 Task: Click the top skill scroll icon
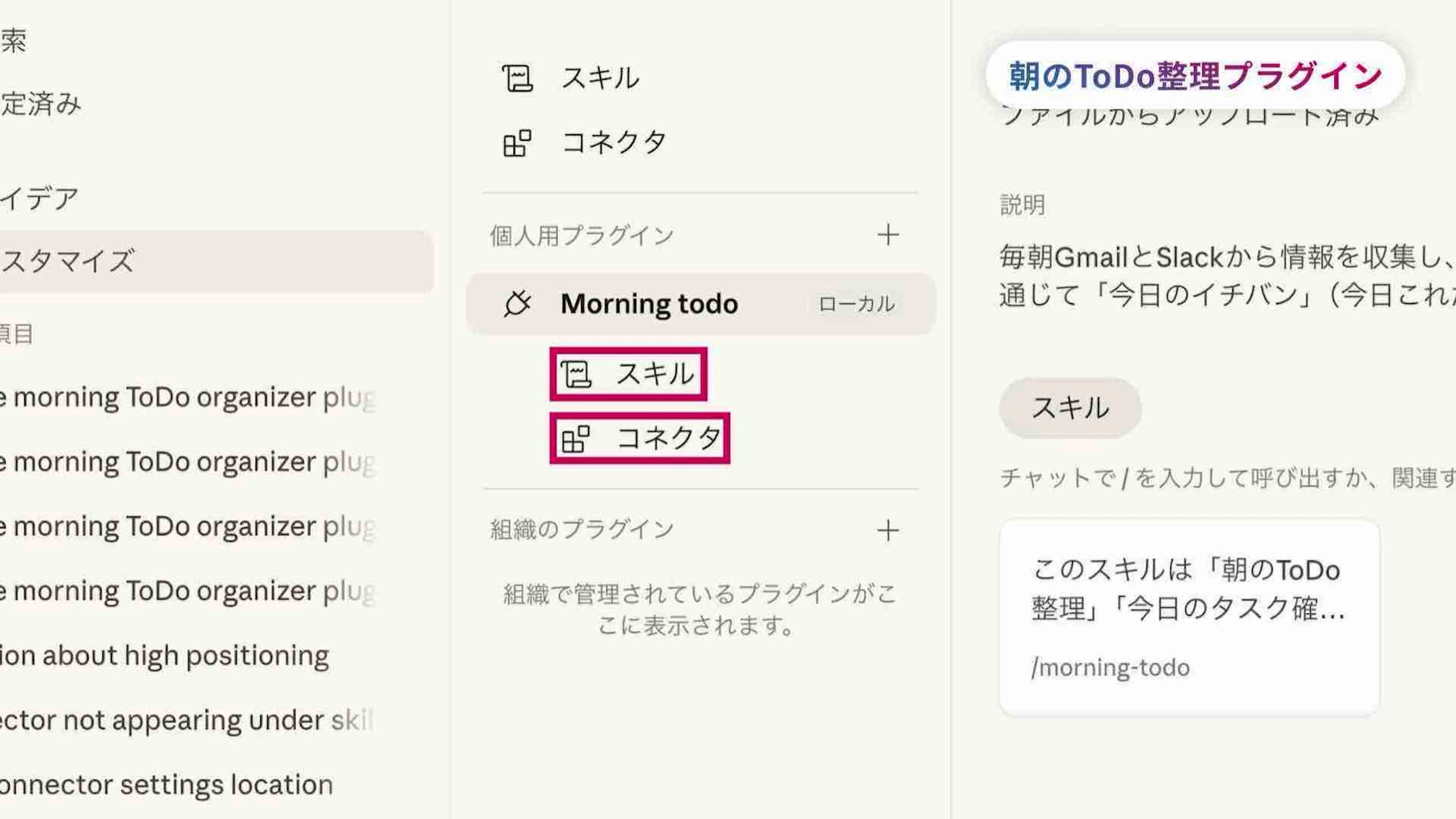click(517, 78)
